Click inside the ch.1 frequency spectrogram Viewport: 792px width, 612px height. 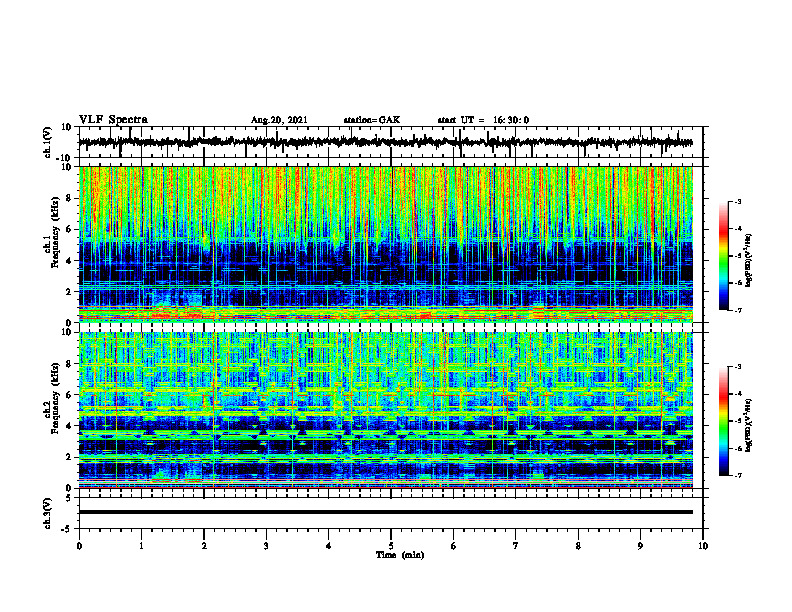[x=386, y=244]
